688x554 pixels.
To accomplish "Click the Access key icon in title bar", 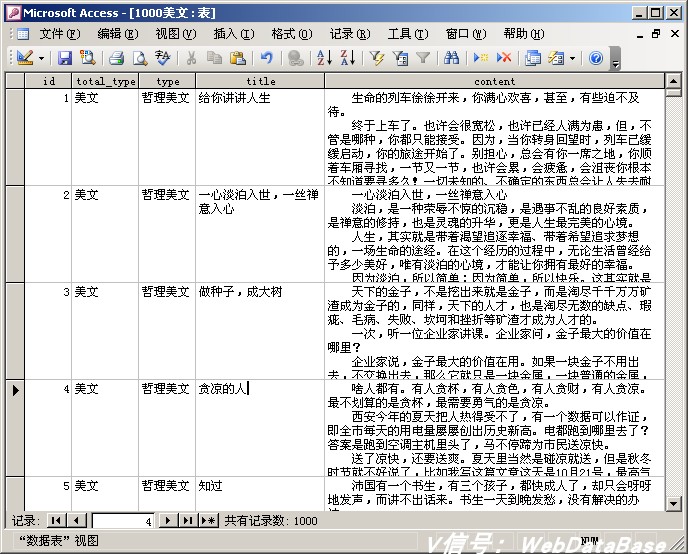I will coord(13,13).
